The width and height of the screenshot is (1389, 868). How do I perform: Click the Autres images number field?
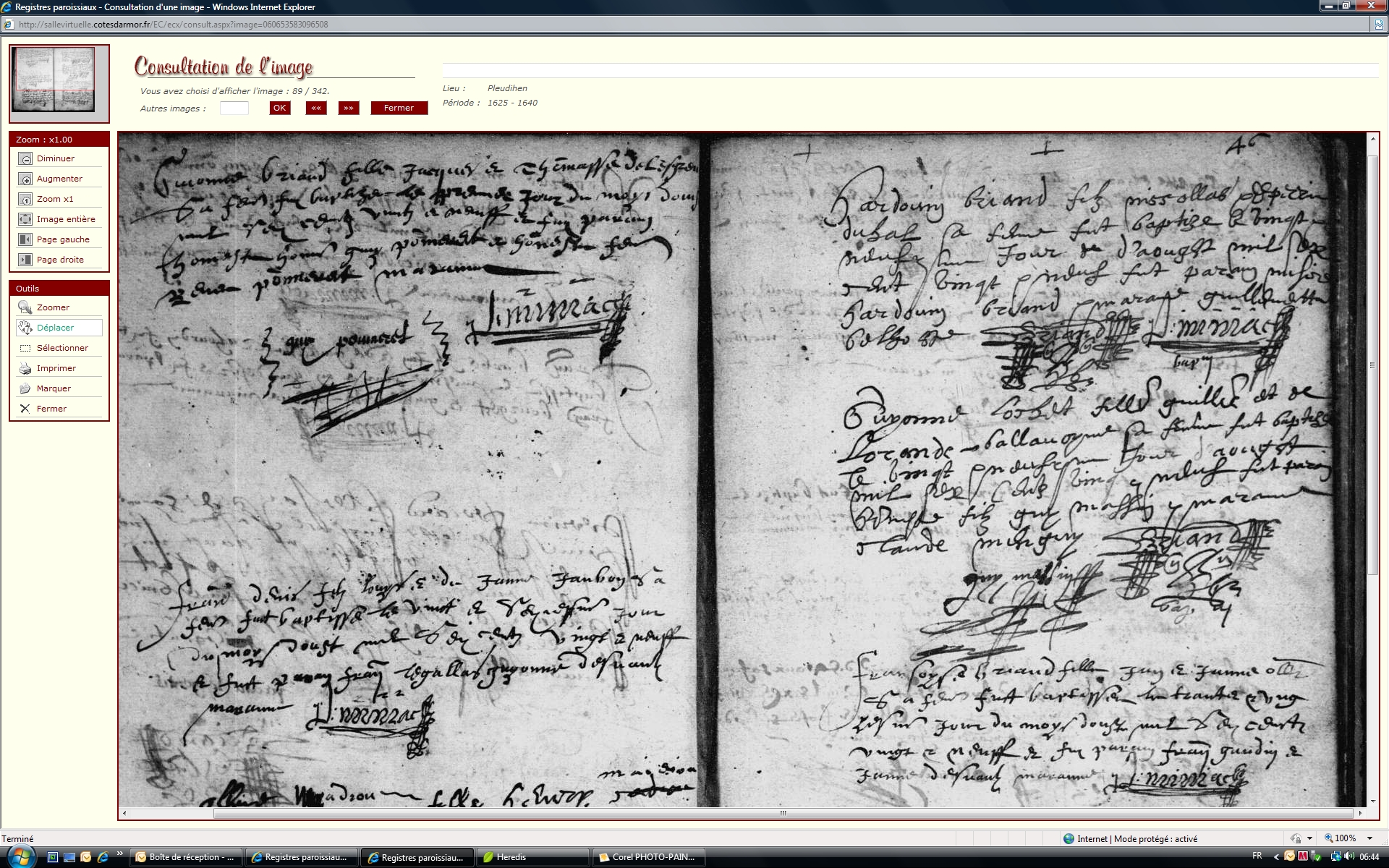click(234, 108)
